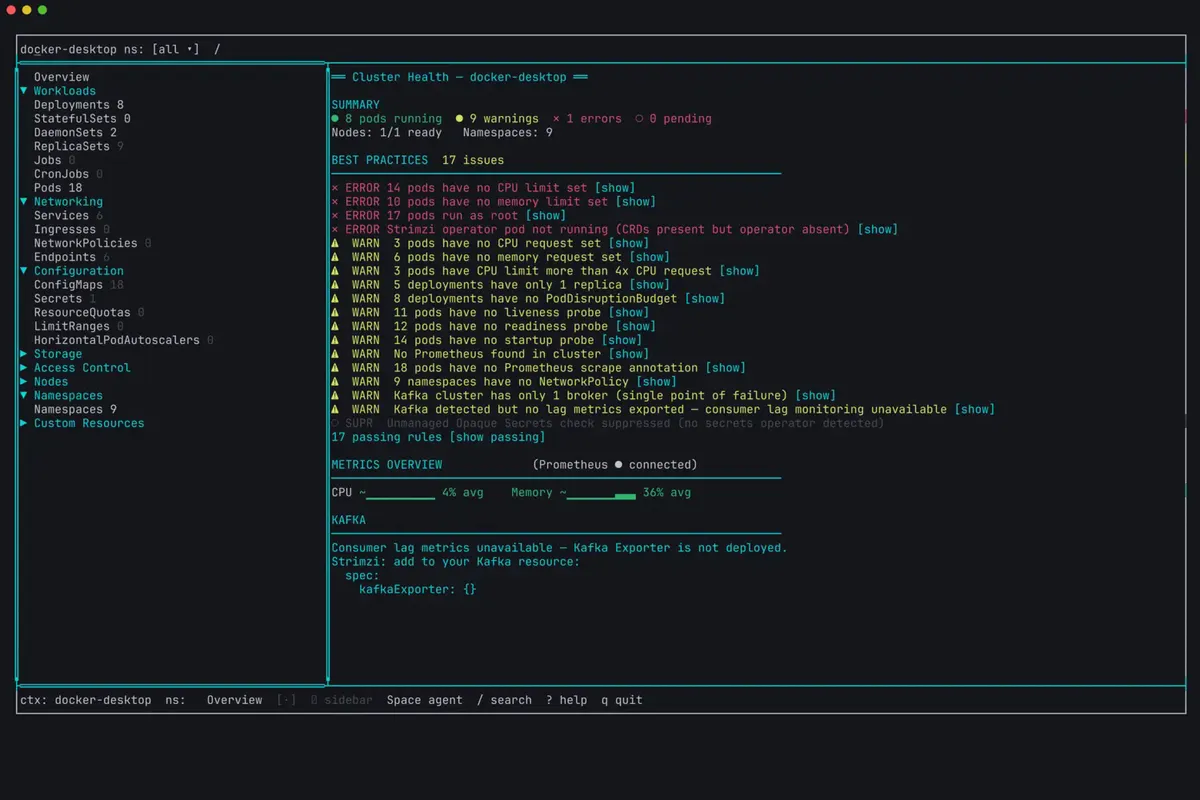Show pods with no CPU limit
This screenshot has width=1200, height=800.
click(615, 188)
